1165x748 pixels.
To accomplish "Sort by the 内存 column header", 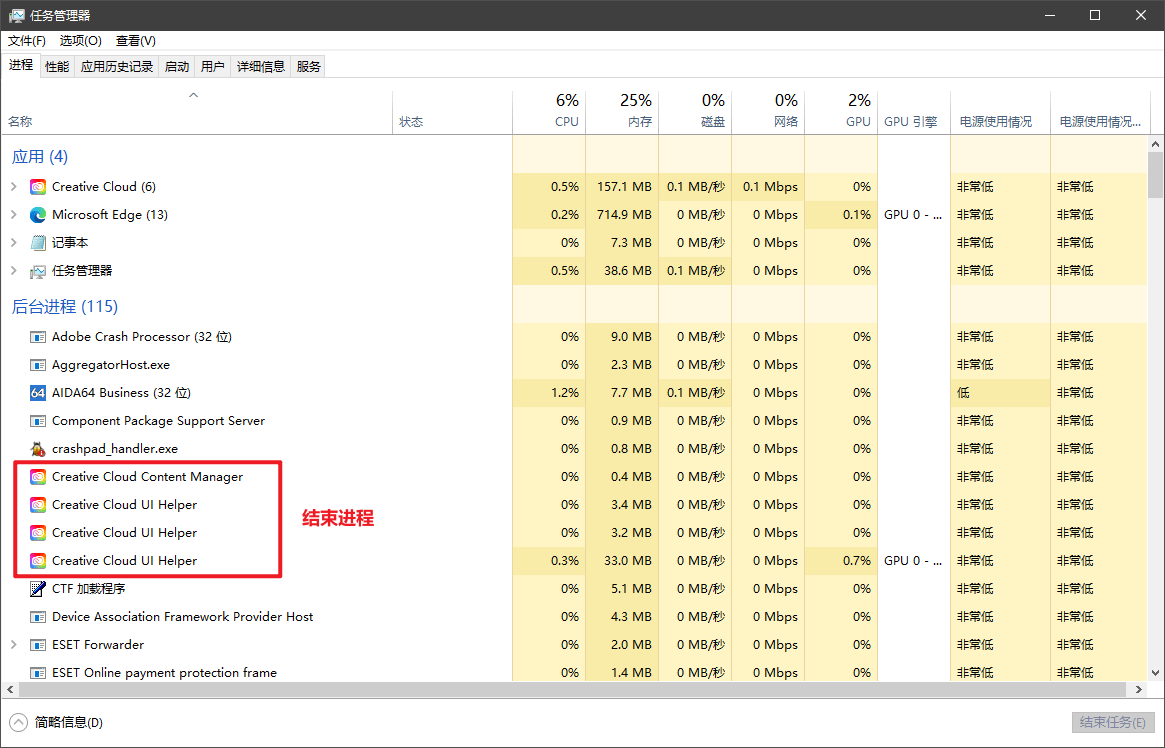I will pyautogui.click(x=622, y=112).
